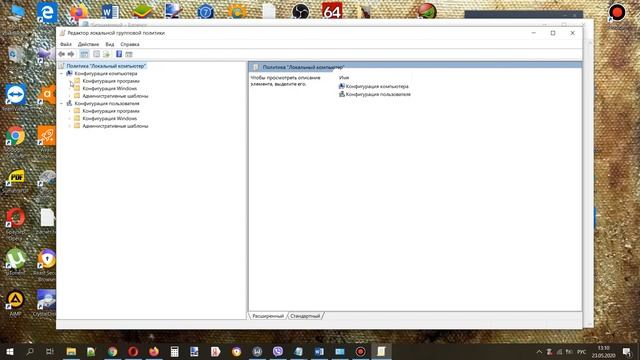Expand Конфигурация Windows under Конфигурация компьютера
The image size is (640, 360).
pos(70,88)
